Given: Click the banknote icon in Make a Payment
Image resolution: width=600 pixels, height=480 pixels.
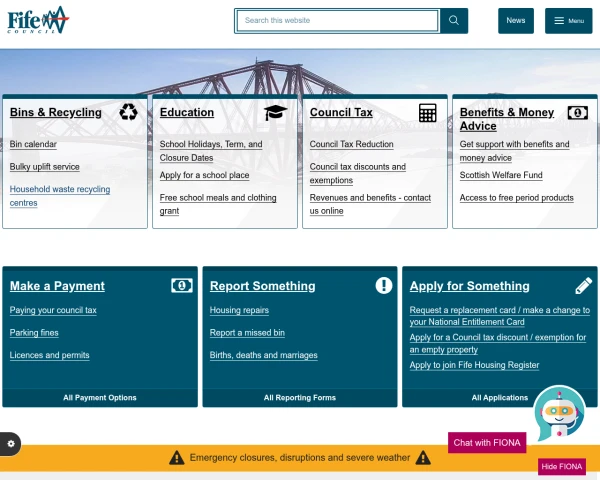Looking at the screenshot, I should tap(182, 286).
